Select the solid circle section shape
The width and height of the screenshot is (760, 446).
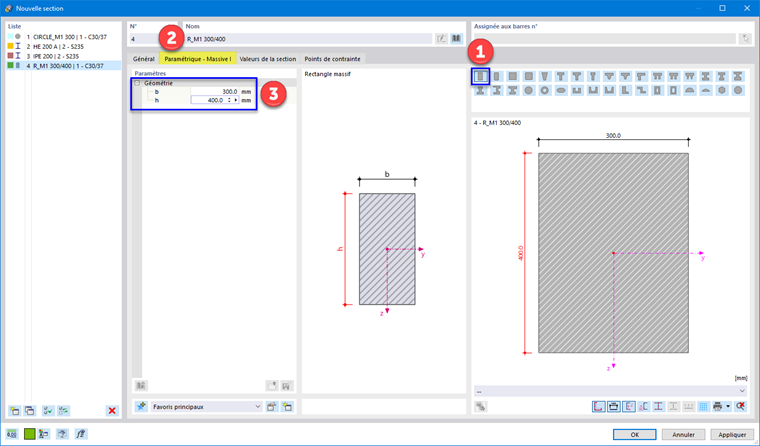tap(529, 90)
